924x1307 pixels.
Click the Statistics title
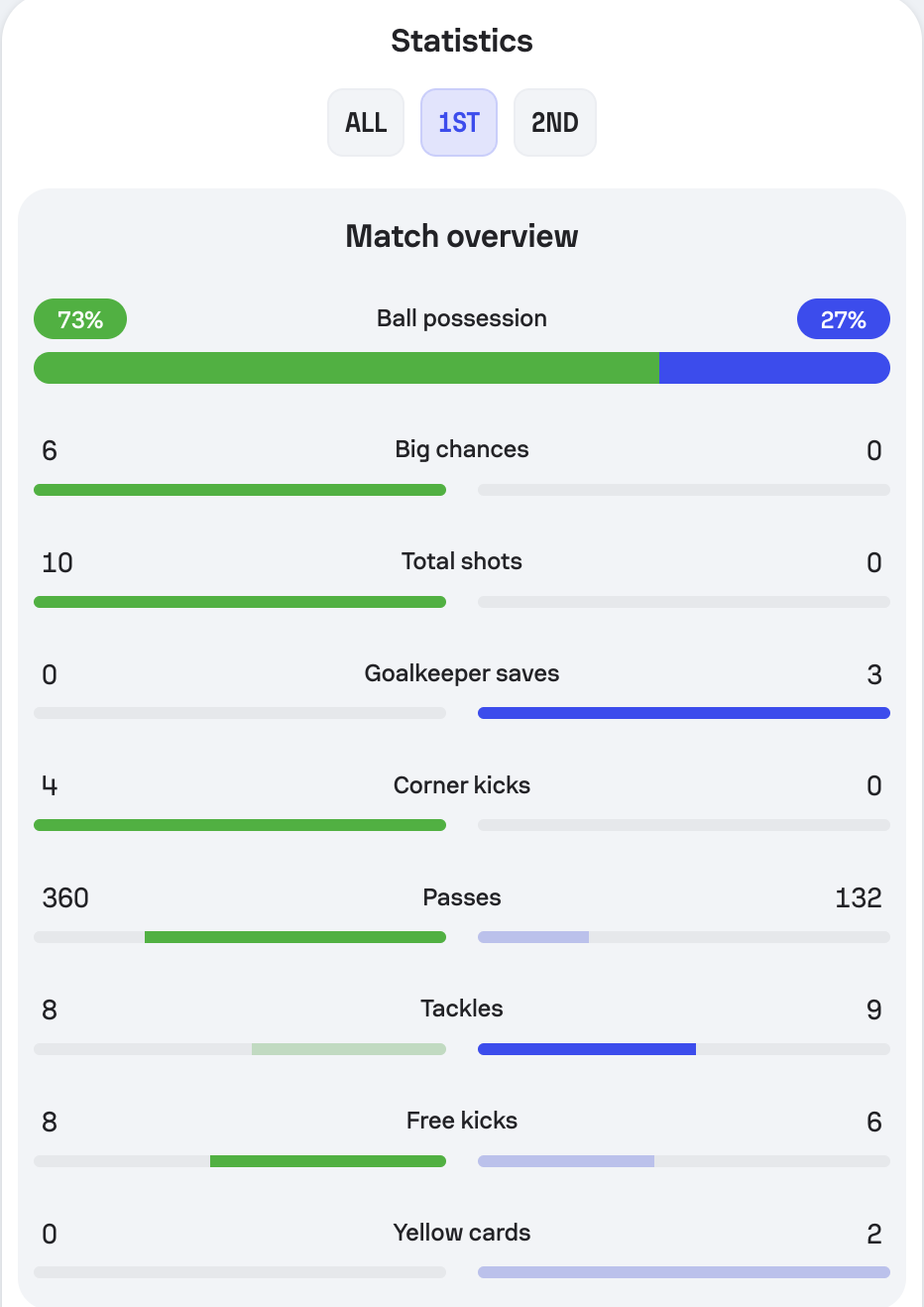(x=462, y=41)
